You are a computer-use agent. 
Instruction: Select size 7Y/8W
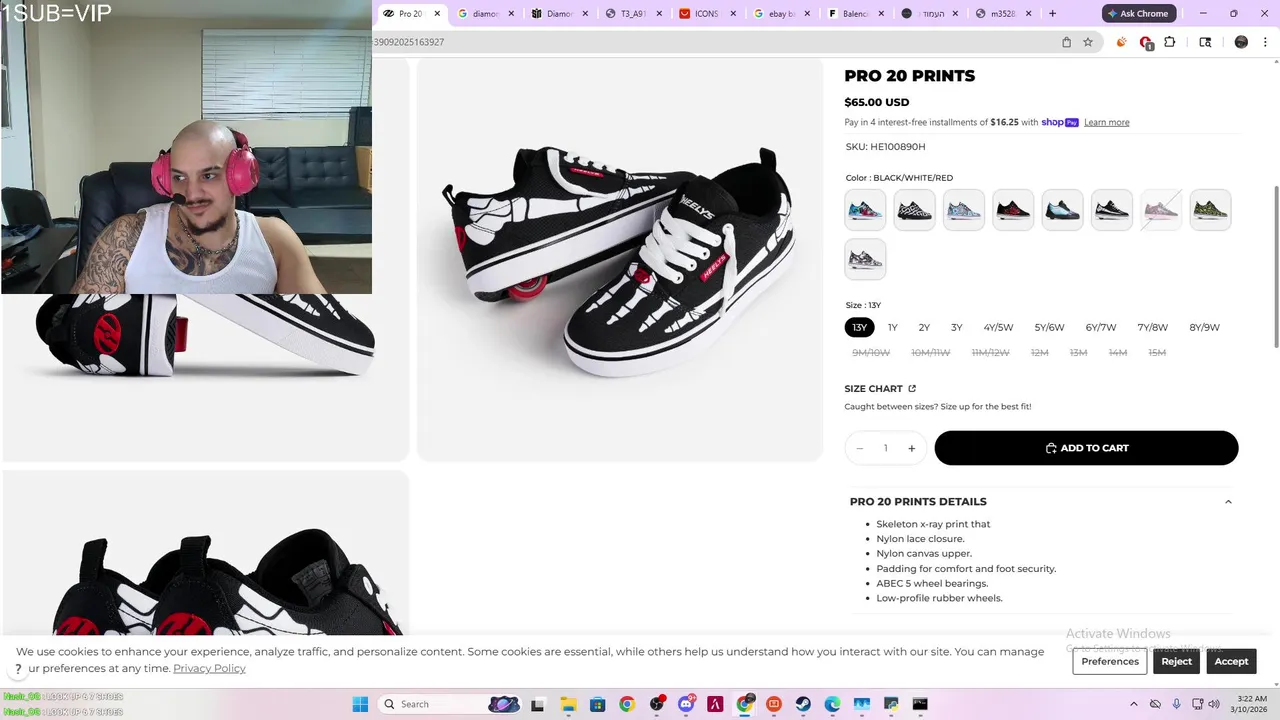(x=1152, y=327)
